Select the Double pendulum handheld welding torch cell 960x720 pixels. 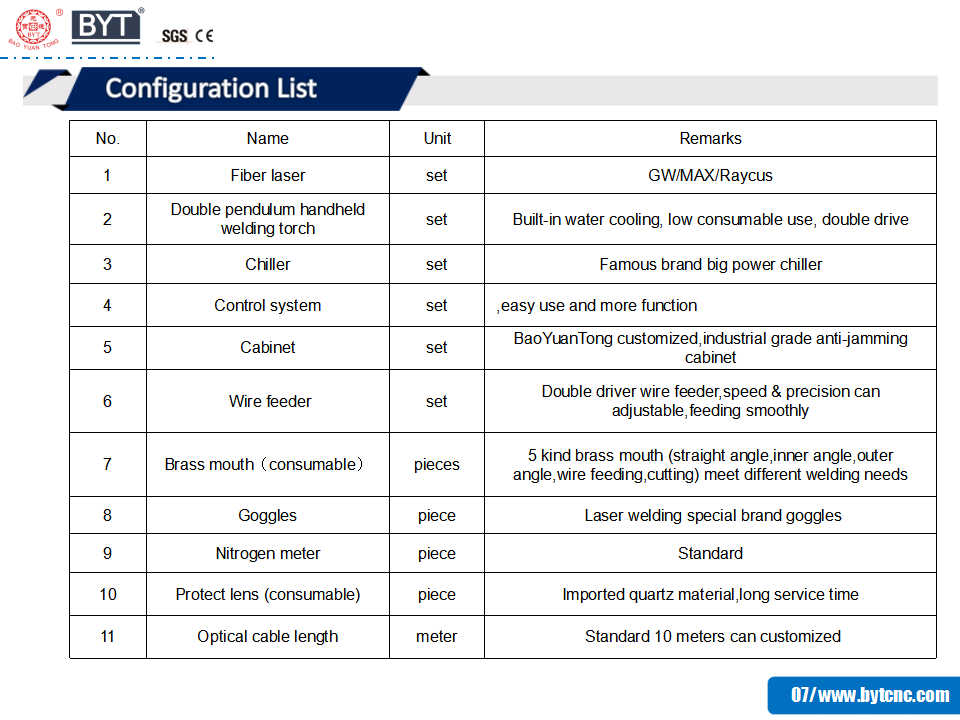coord(267,219)
